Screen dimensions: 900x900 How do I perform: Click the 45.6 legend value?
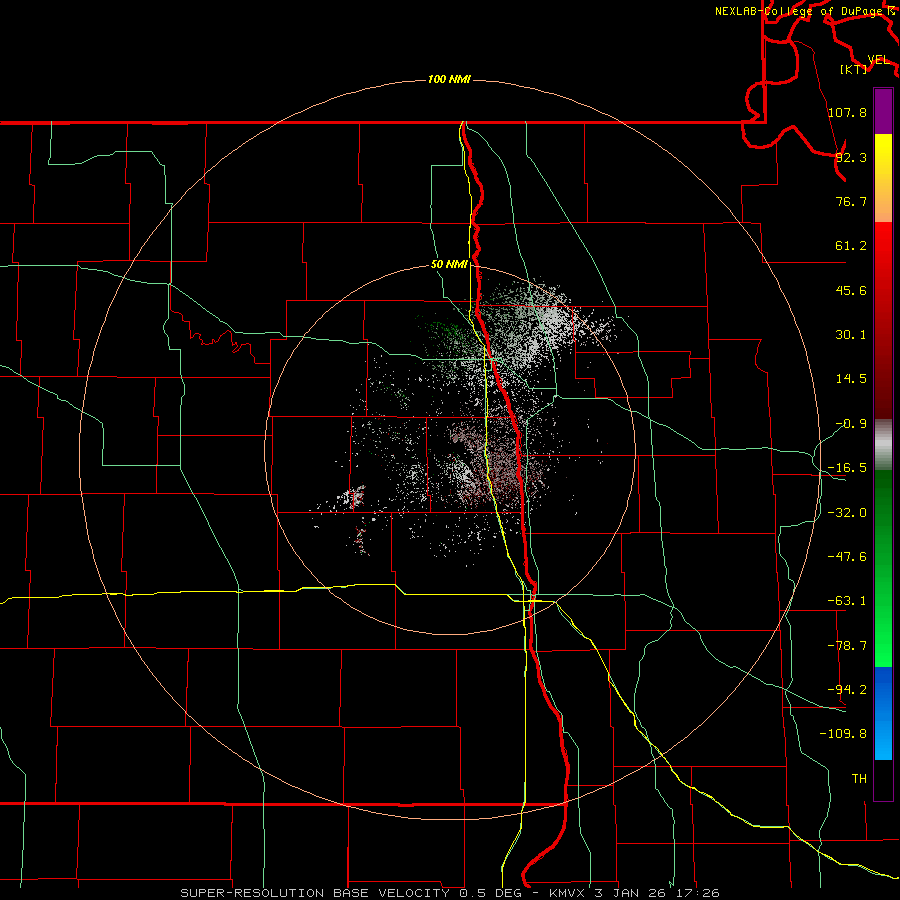point(851,290)
